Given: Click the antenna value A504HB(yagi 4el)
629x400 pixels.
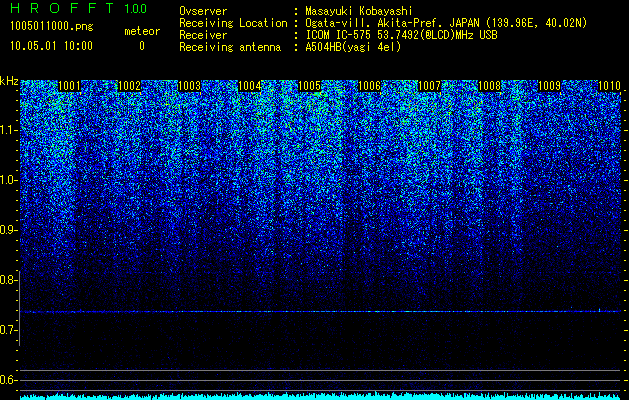Looking at the screenshot, I should tap(353, 47).
